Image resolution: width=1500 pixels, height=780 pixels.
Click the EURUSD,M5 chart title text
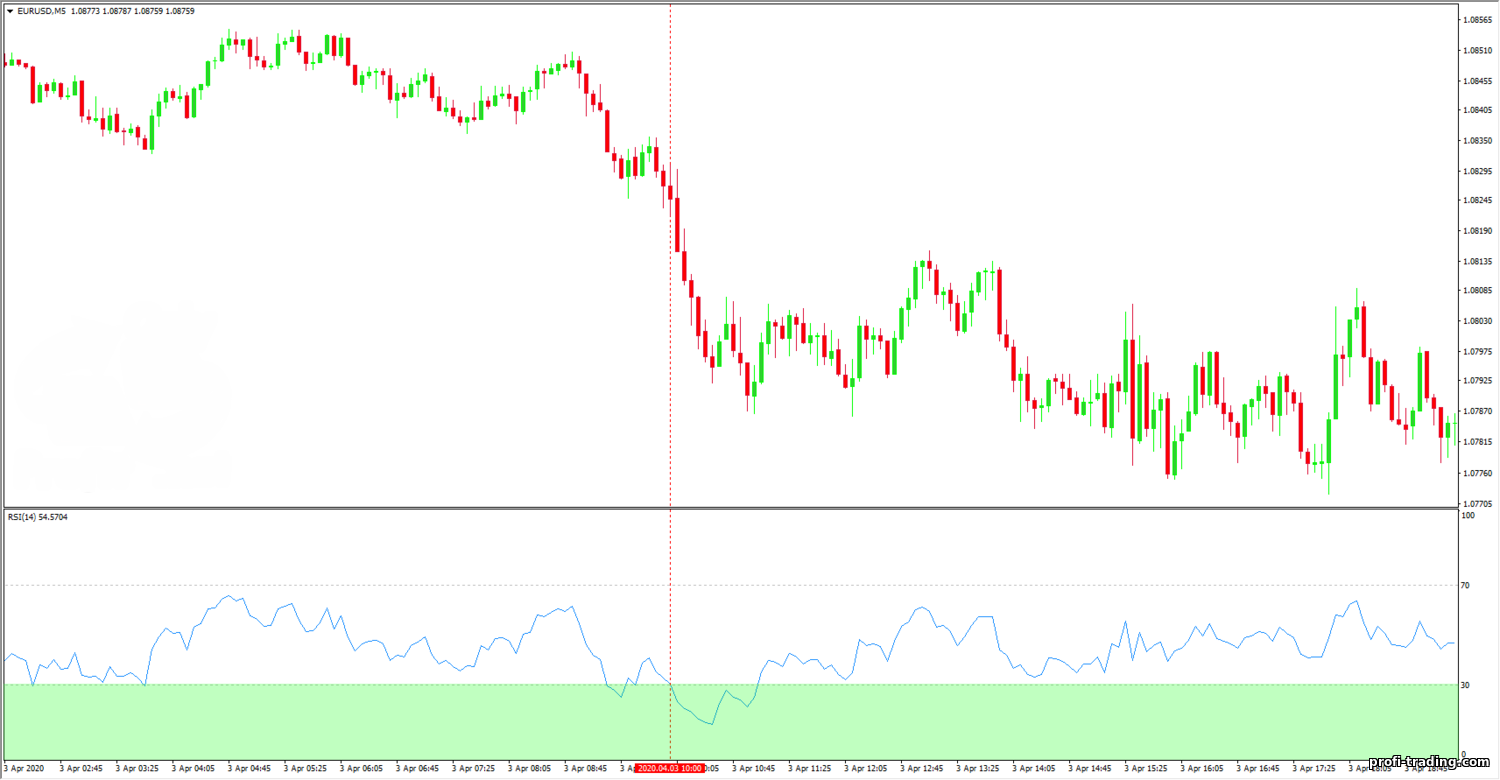click(x=42, y=11)
